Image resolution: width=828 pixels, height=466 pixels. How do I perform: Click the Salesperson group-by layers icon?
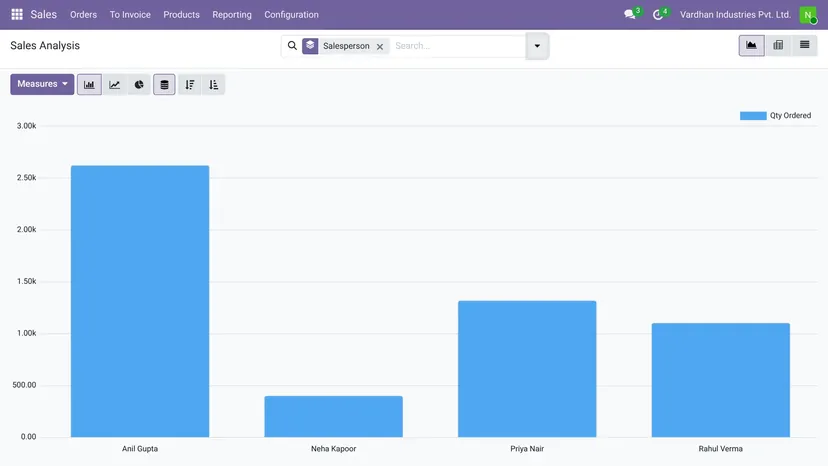click(x=310, y=46)
